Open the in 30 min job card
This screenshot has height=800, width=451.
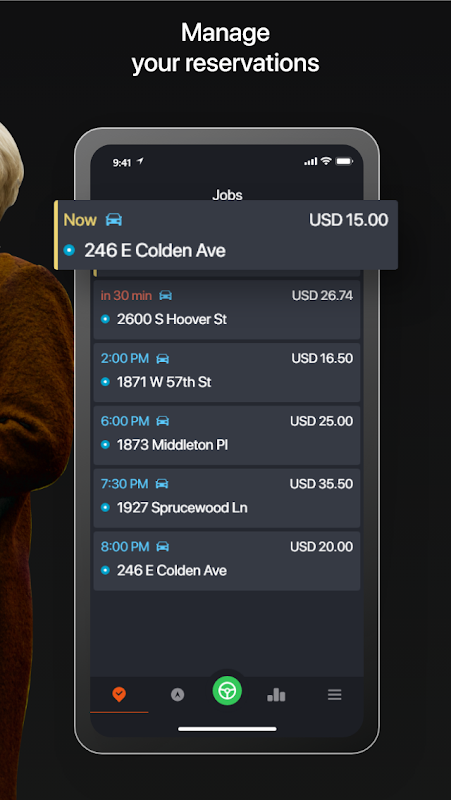227,310
